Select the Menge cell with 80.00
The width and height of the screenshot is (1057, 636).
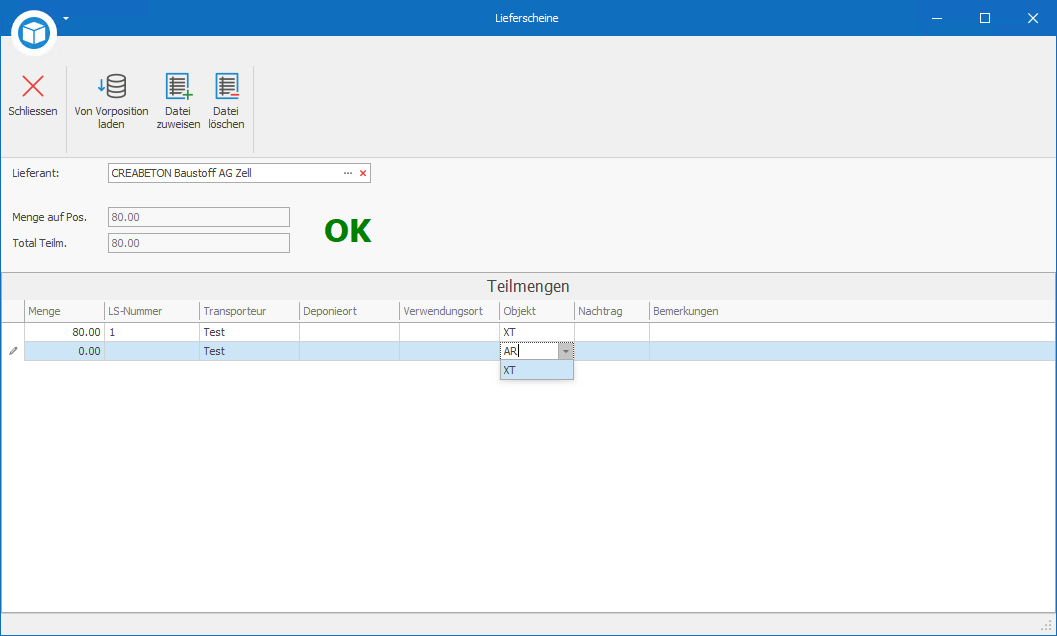click(x=64, y=333)
